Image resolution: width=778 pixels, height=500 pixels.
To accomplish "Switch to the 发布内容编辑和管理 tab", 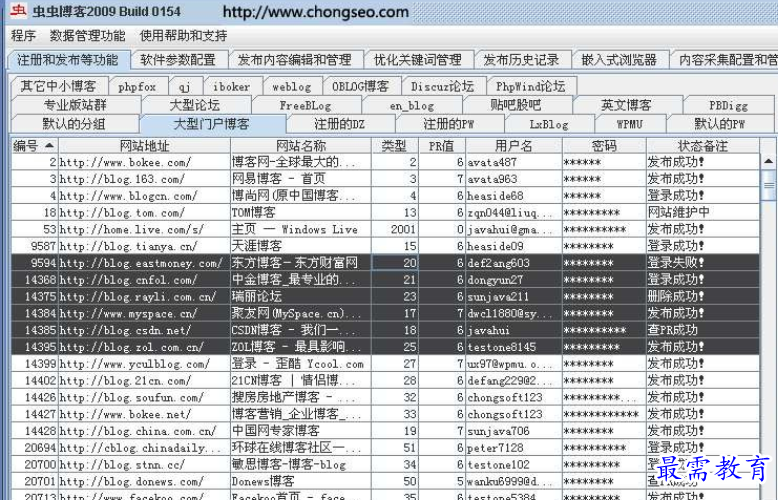I will (295, 60).
